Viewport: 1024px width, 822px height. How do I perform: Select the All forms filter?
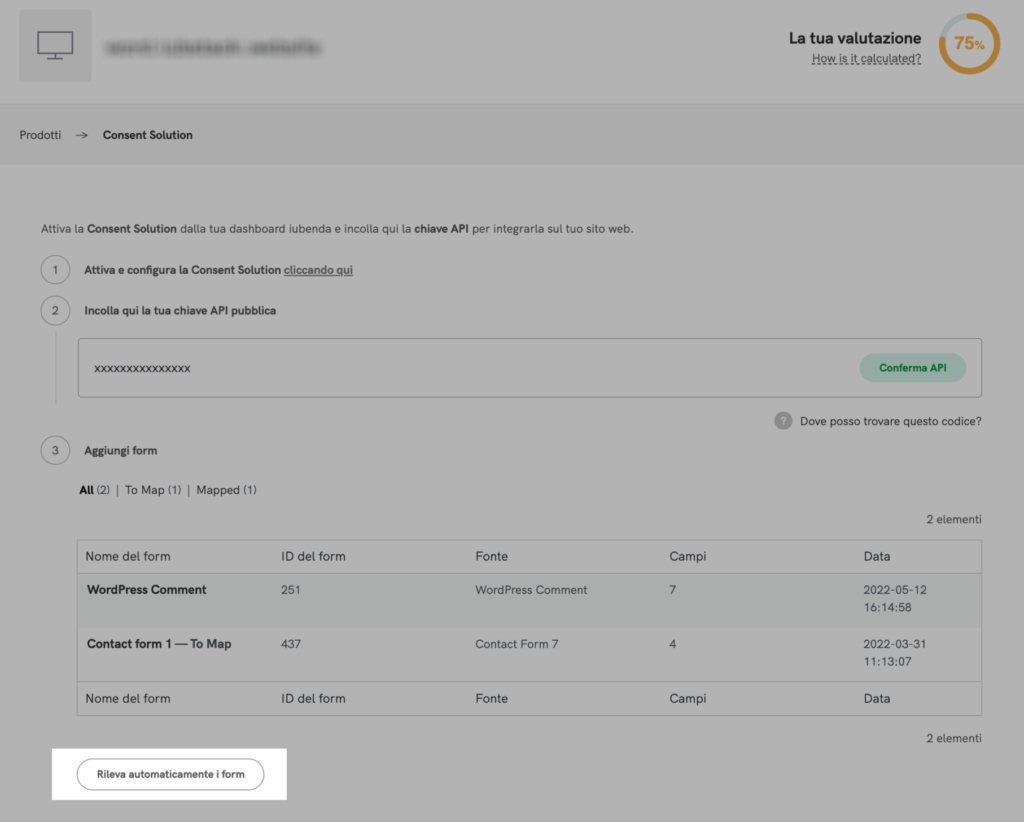pos(86,490)
